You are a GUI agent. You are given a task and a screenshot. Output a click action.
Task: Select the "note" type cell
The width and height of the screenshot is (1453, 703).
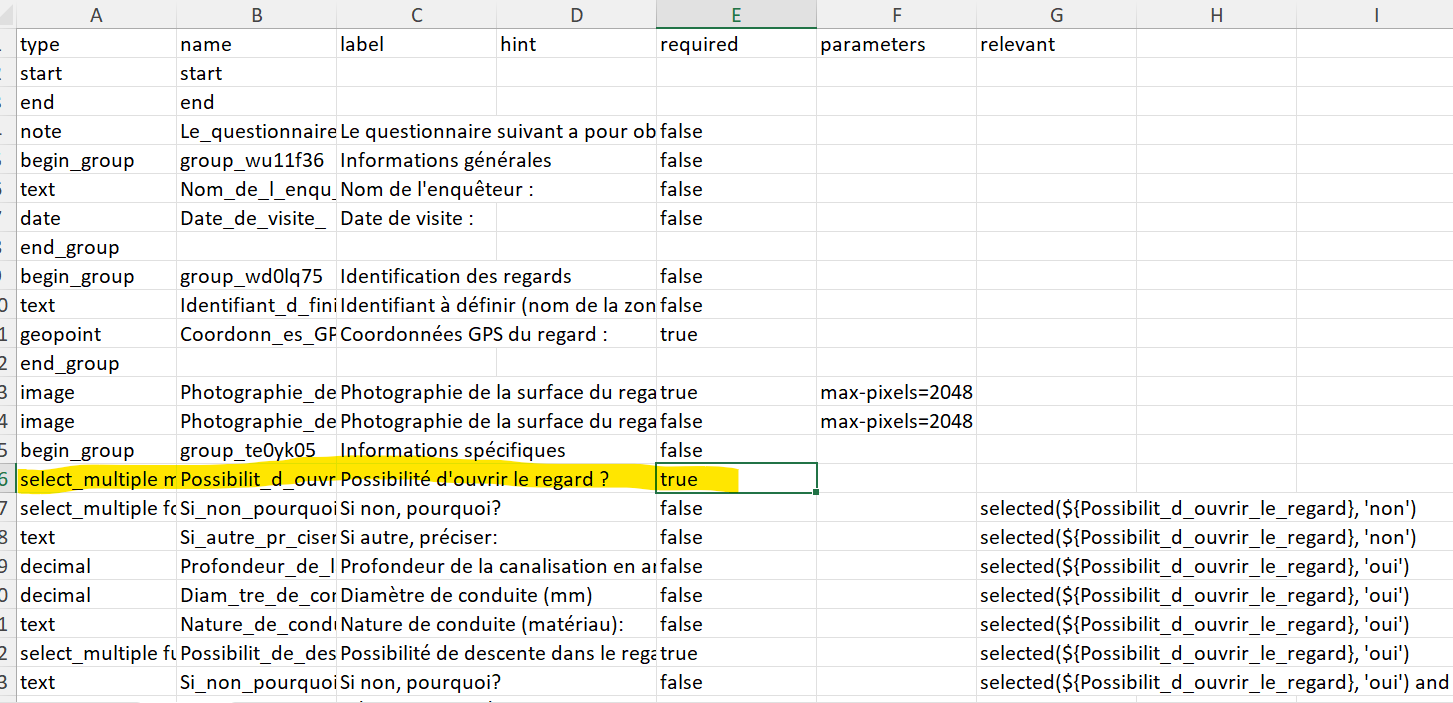(x=96, y=131)
